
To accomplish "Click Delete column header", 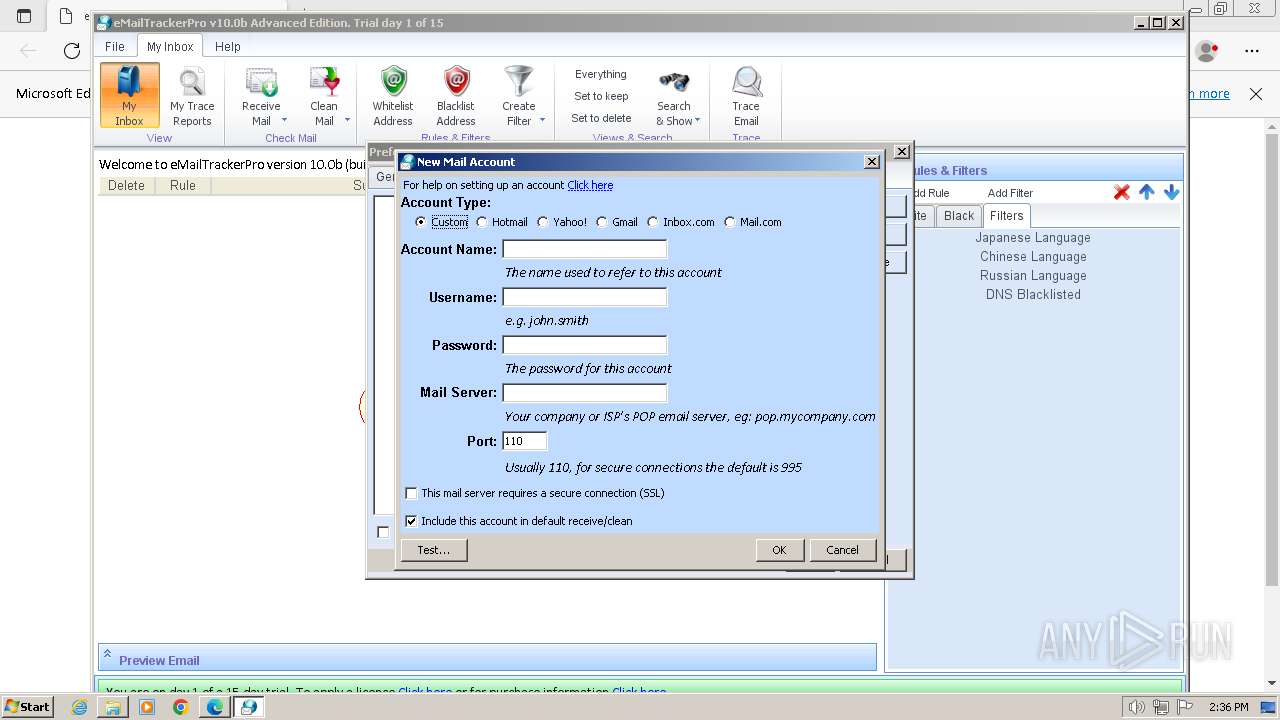I will coord(126,185).
